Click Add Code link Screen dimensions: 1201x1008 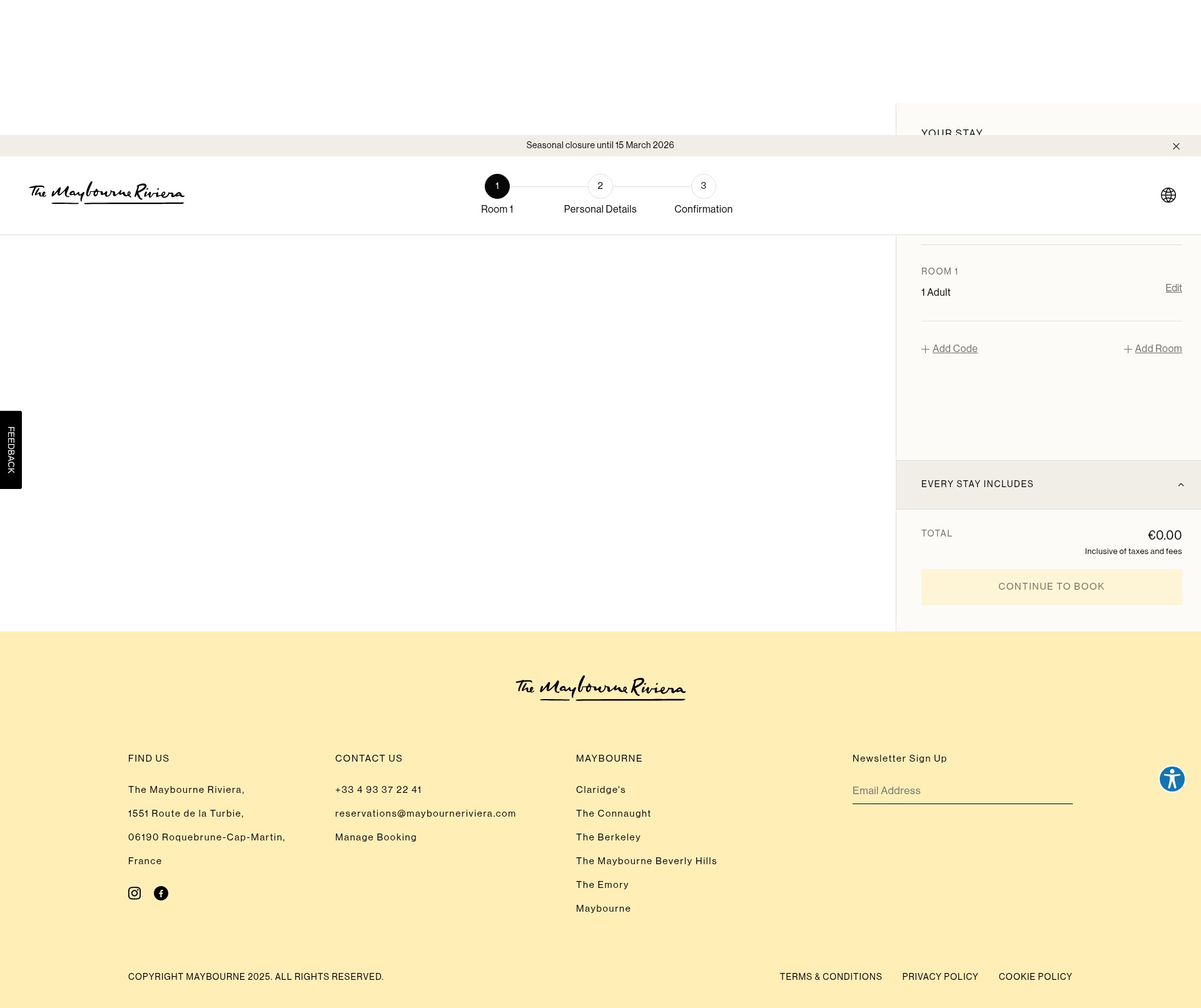pos(955,349)
